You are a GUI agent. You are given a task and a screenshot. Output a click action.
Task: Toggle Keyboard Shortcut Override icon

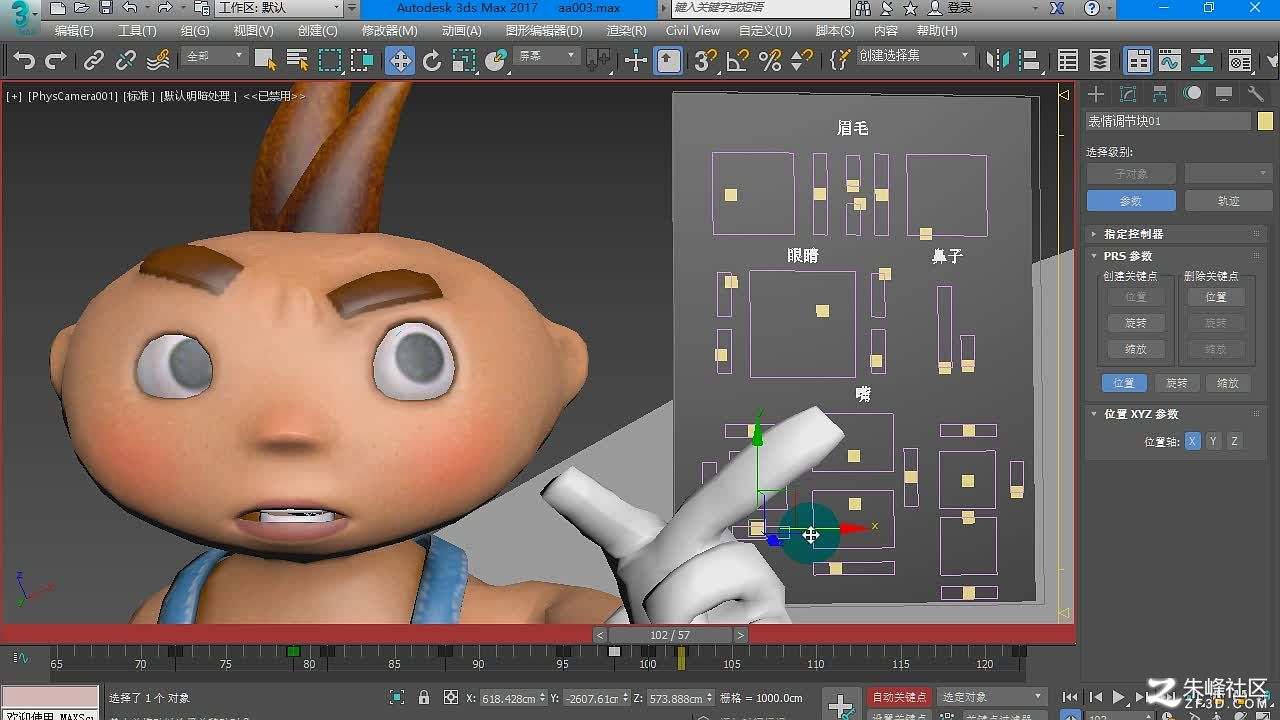(x=668, y=61)
